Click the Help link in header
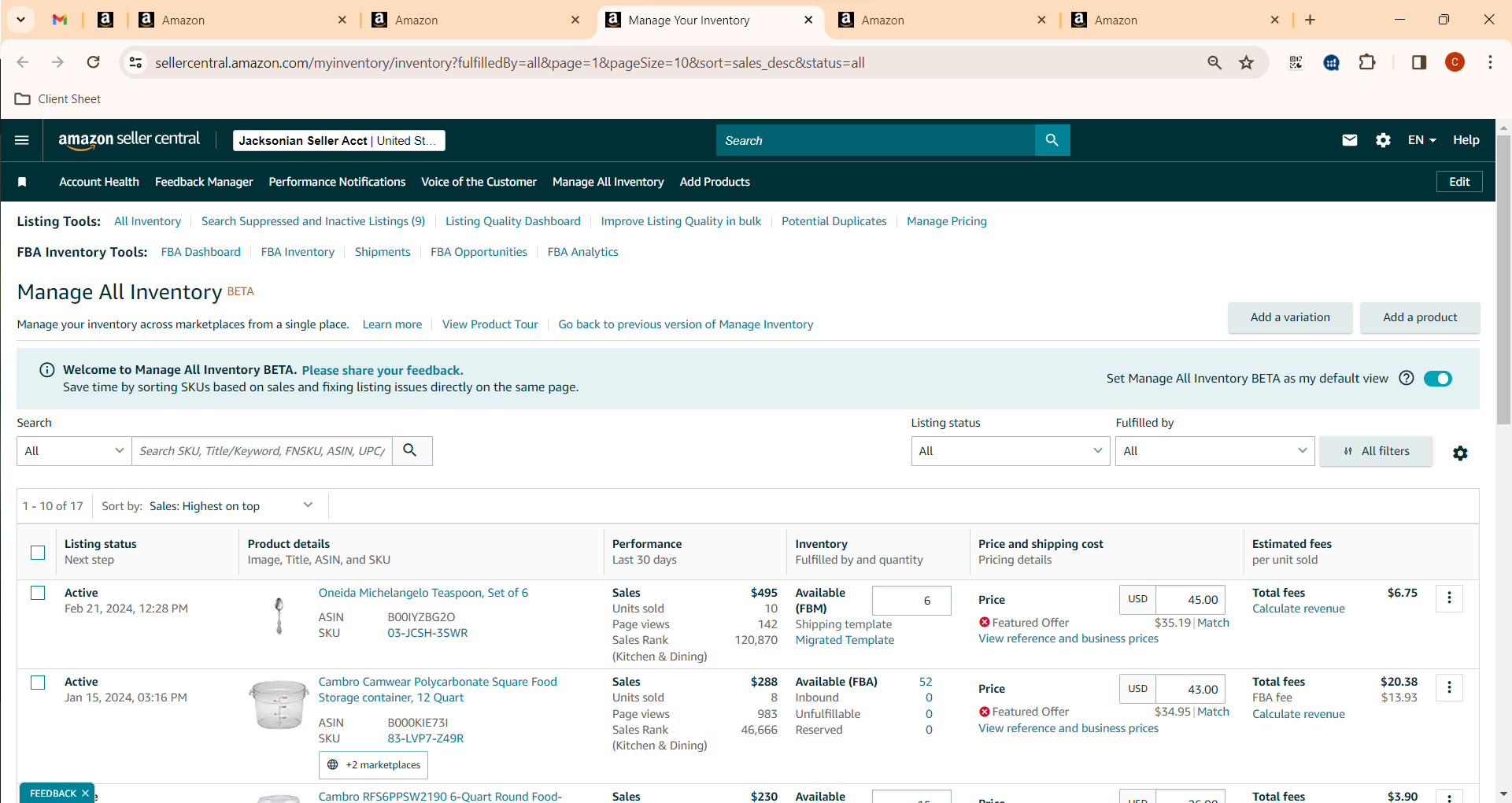The image size is (1512, 803). point(1466,140)
